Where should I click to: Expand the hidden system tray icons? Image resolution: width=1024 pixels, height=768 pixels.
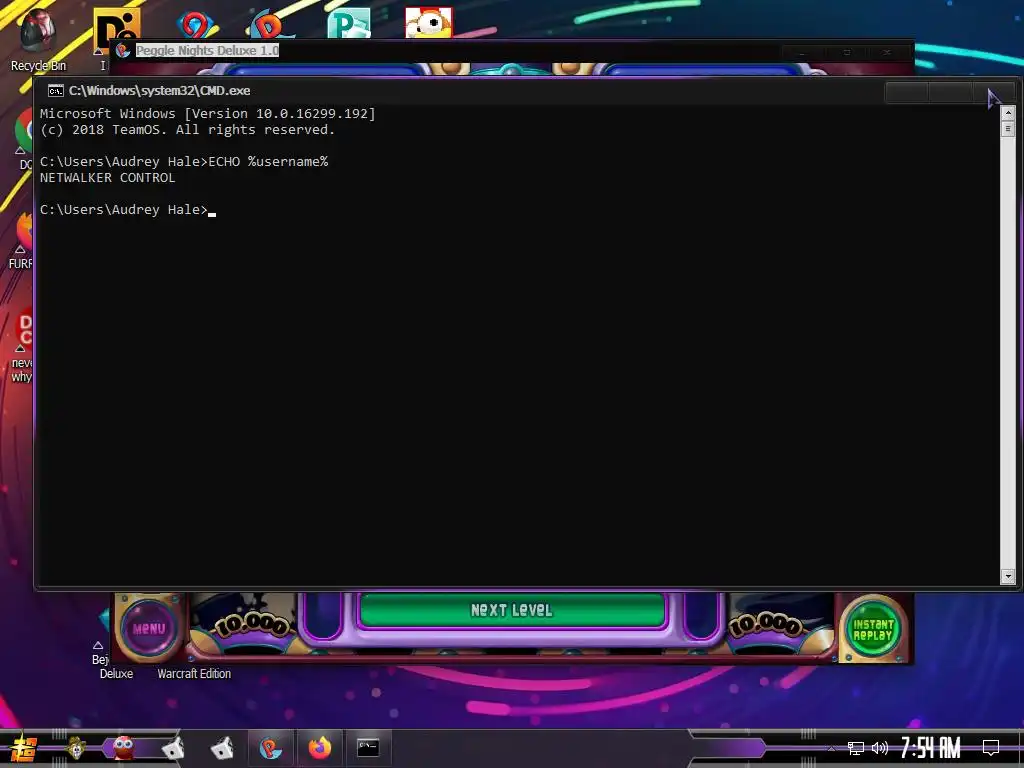[x=831, y=748]
